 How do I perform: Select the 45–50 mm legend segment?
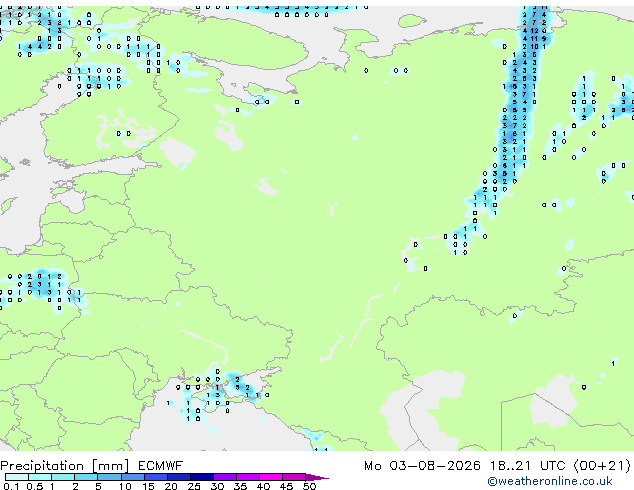(x=294, y=477)
